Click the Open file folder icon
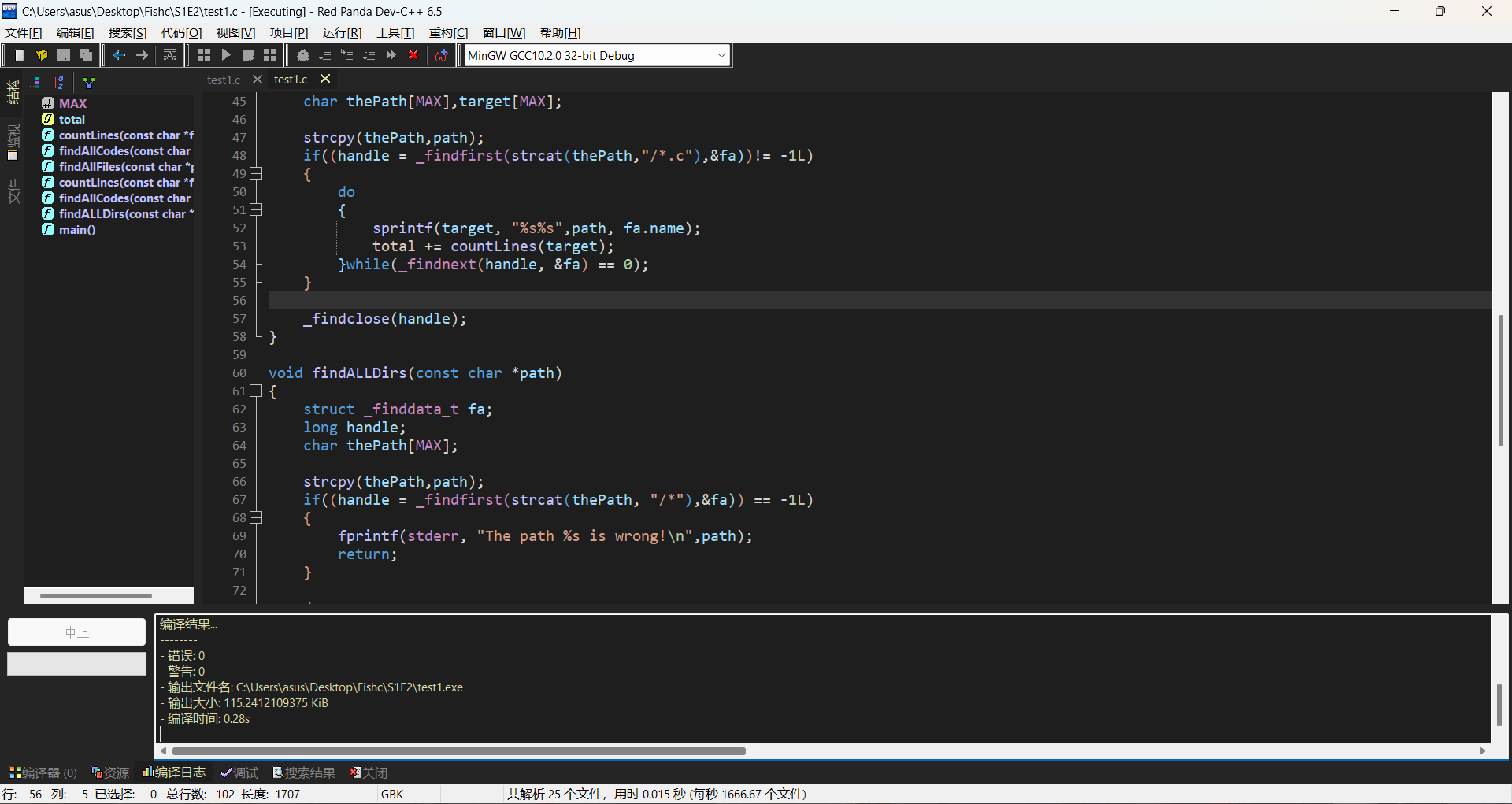This screenshot has width=1512, height=804. [x=42, y=55]
